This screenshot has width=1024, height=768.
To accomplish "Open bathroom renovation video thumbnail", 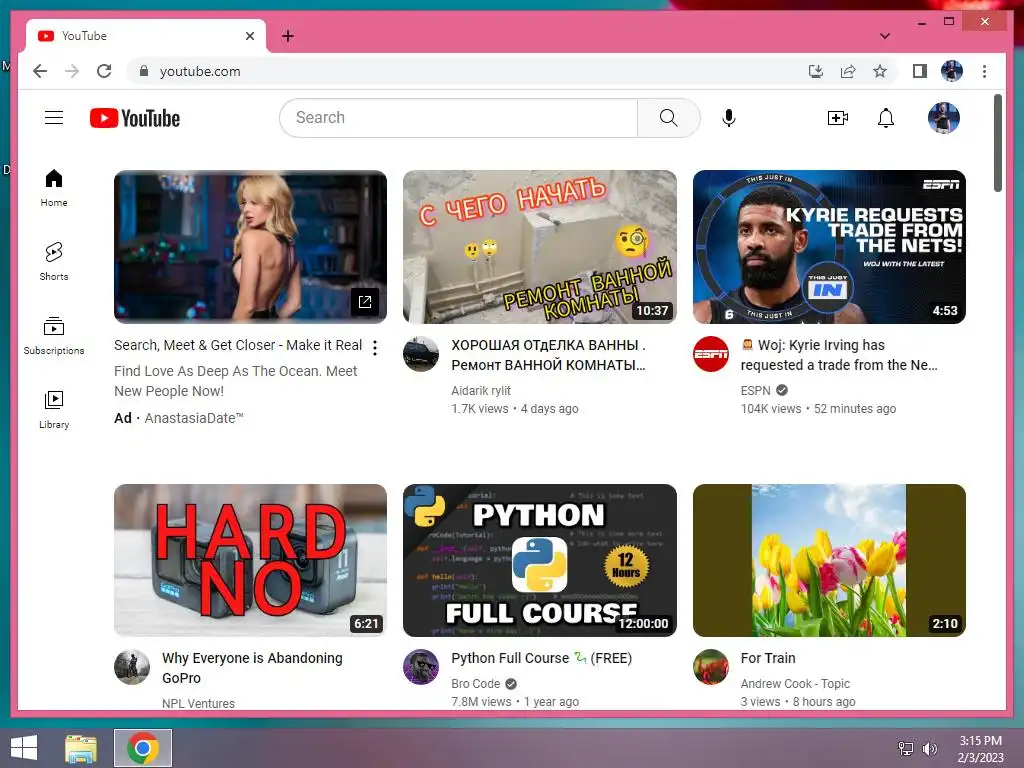I will click(539, 247).
